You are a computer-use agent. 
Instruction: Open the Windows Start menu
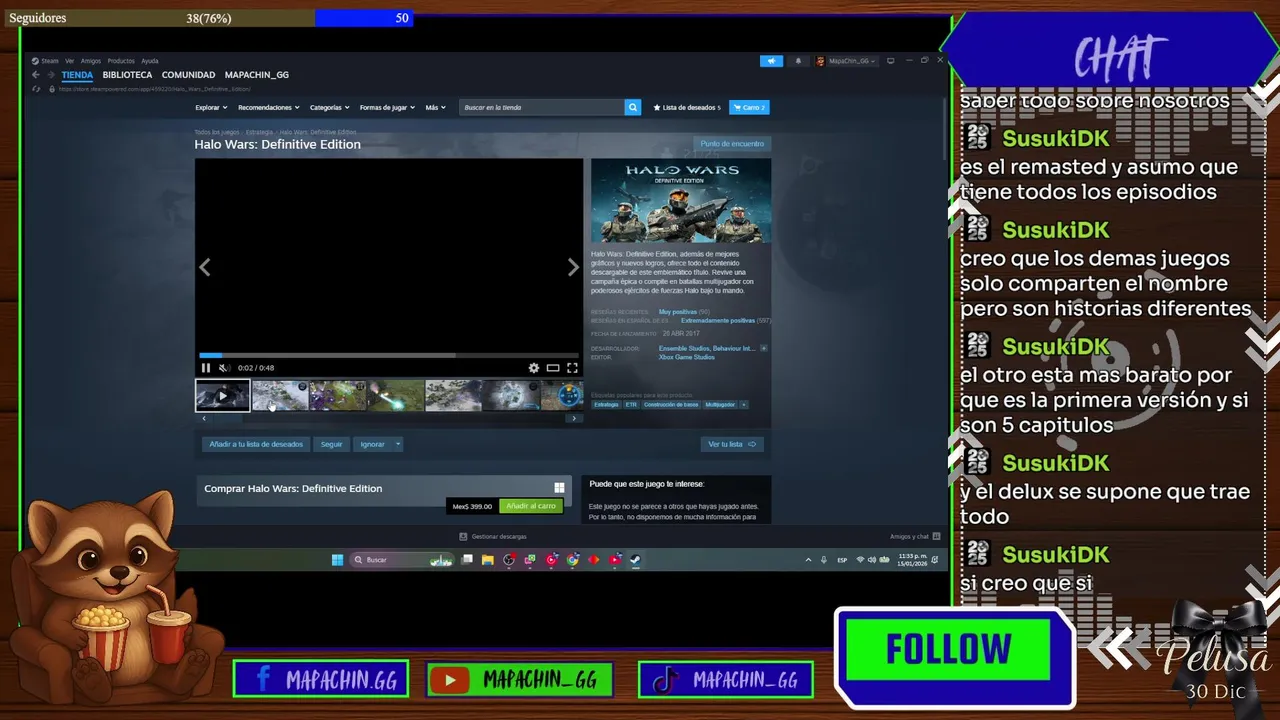tap(337, 560)
